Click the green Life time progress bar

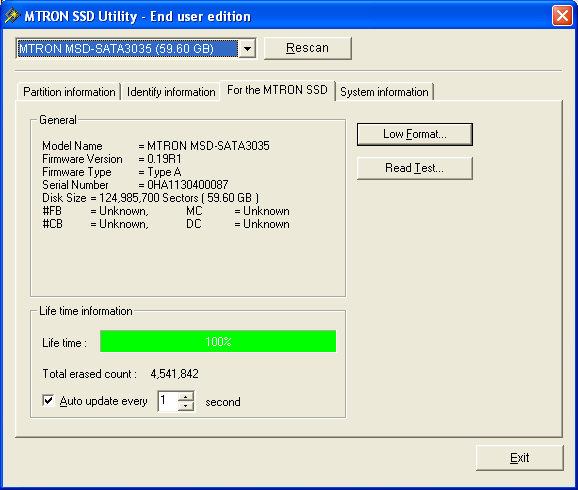(x=218, y=341)
